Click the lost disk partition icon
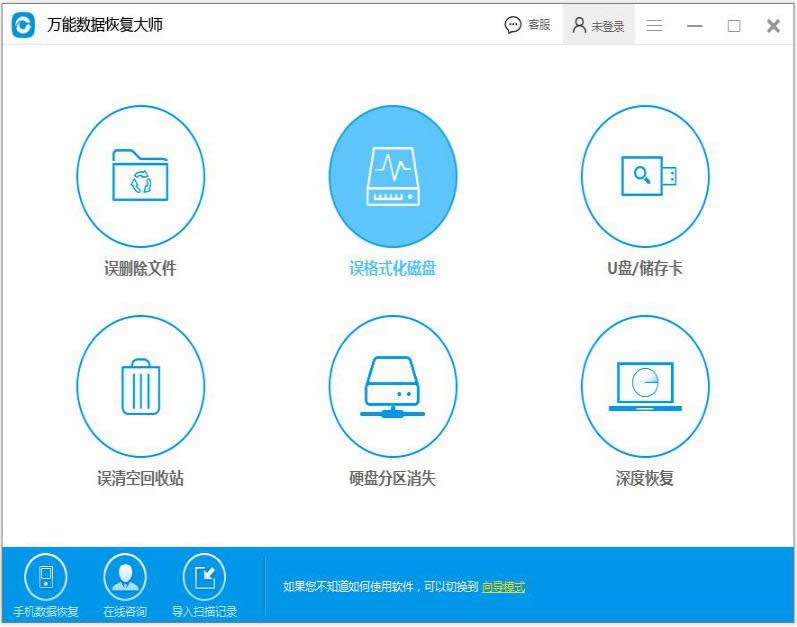797x627 pixels. 392,386
